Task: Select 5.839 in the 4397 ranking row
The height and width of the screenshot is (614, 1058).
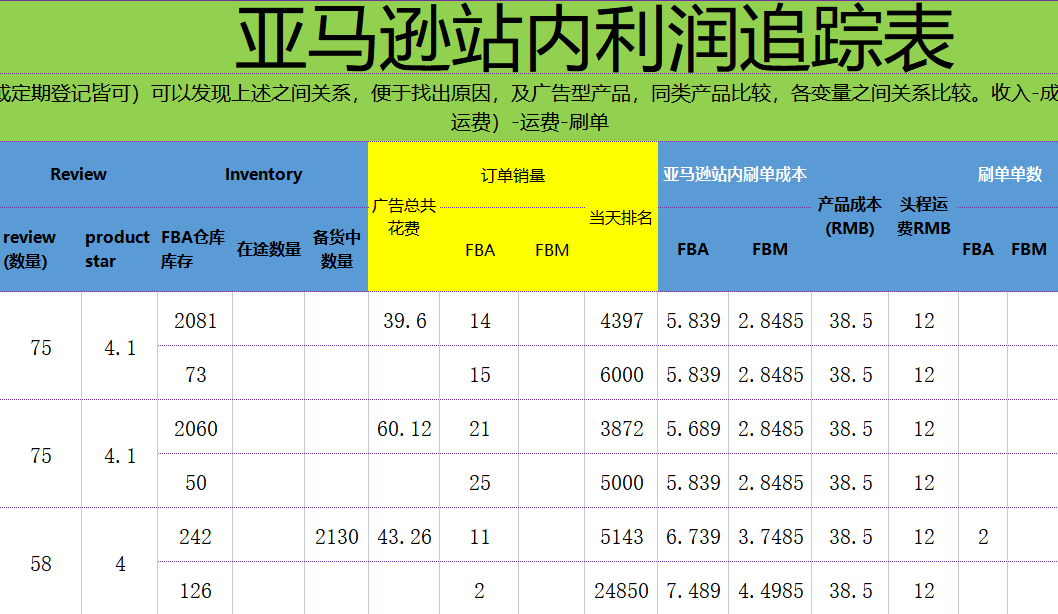Action: click(694, 320)
